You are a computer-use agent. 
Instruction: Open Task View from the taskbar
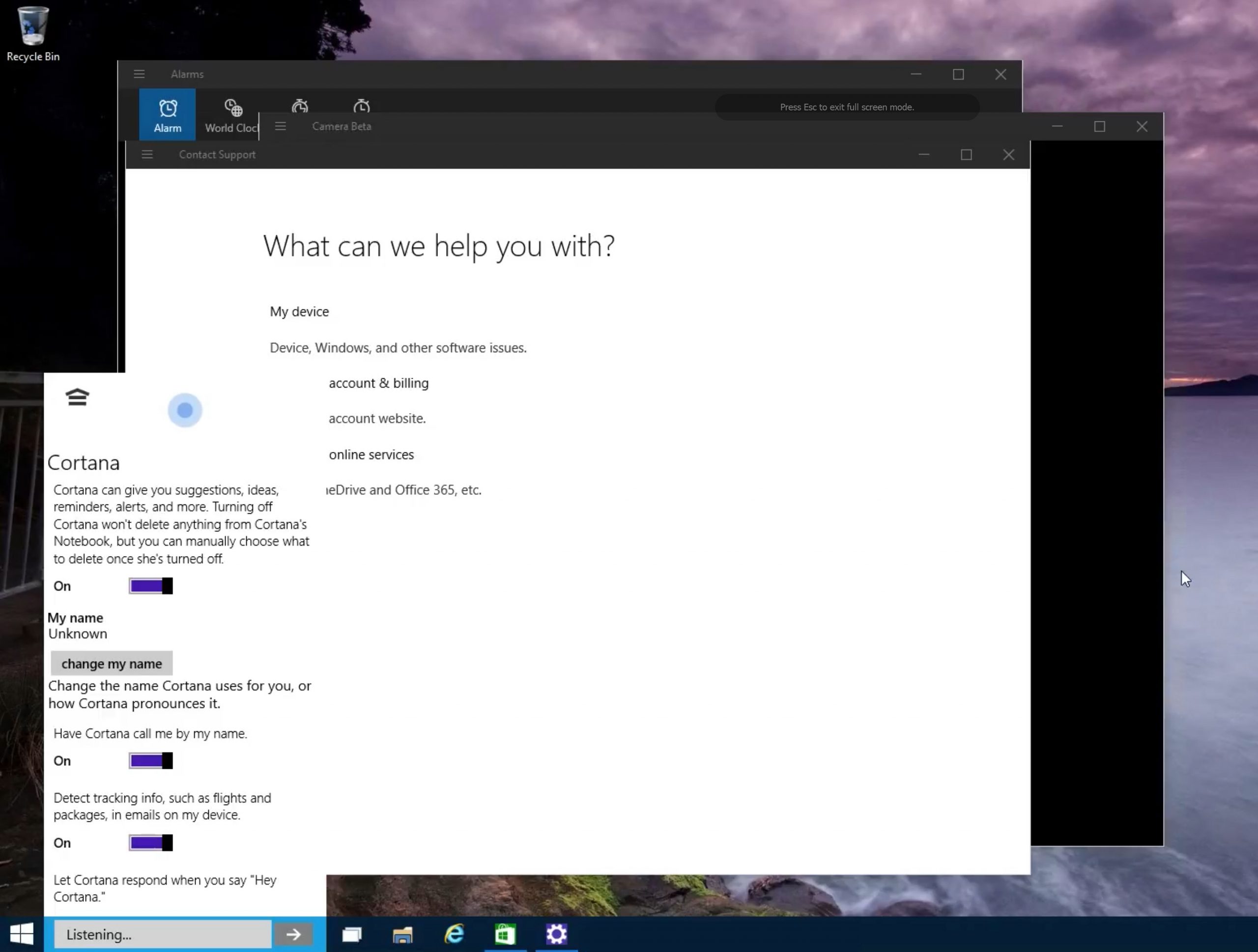coord(352,934)
